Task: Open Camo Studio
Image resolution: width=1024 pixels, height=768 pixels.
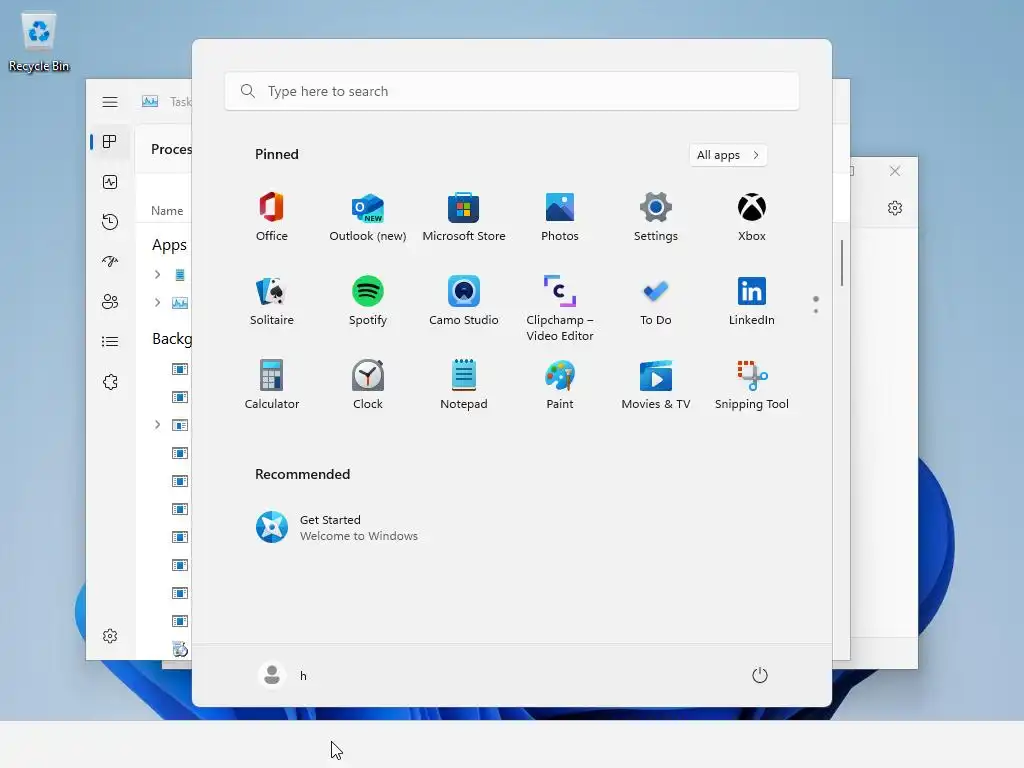Action: pos(464,301)
